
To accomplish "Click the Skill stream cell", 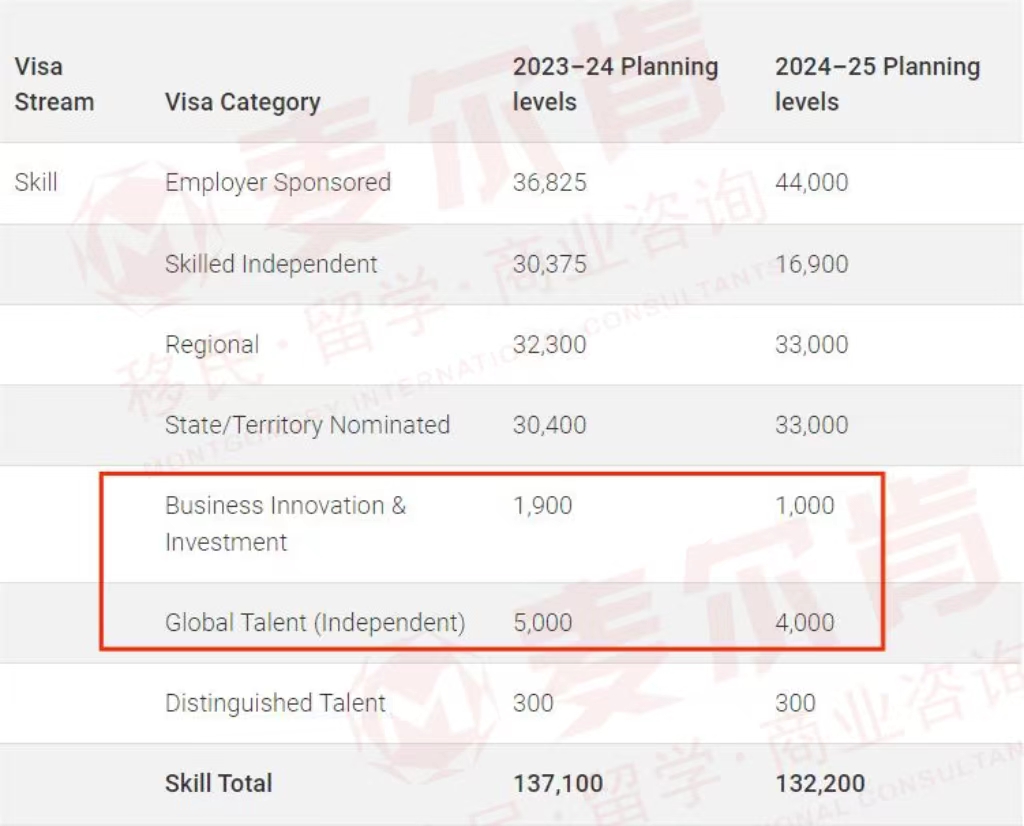I will click(x=36, y=182).
